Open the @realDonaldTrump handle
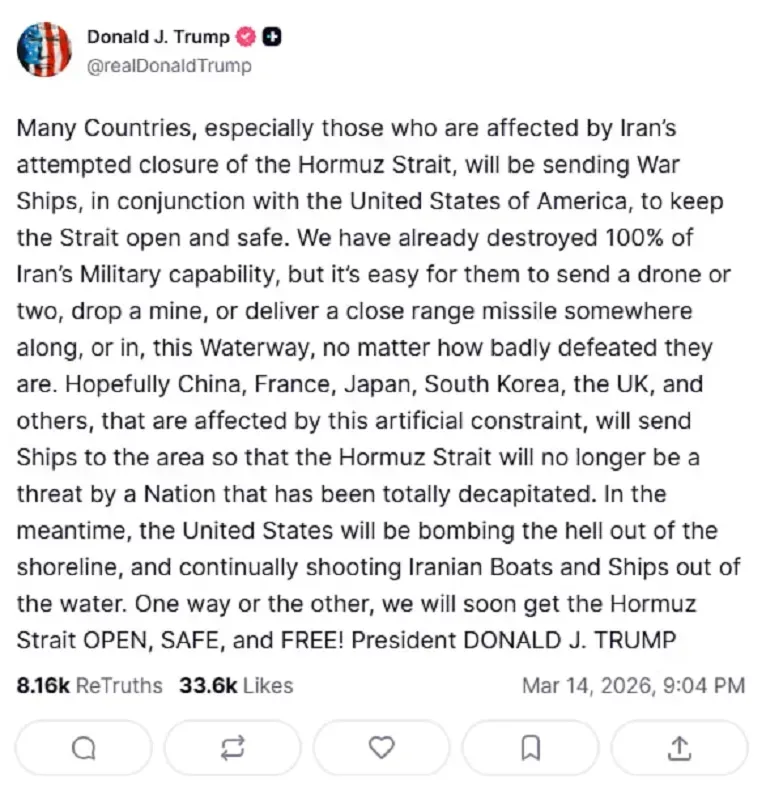766x800 pixels. (169, 66)
